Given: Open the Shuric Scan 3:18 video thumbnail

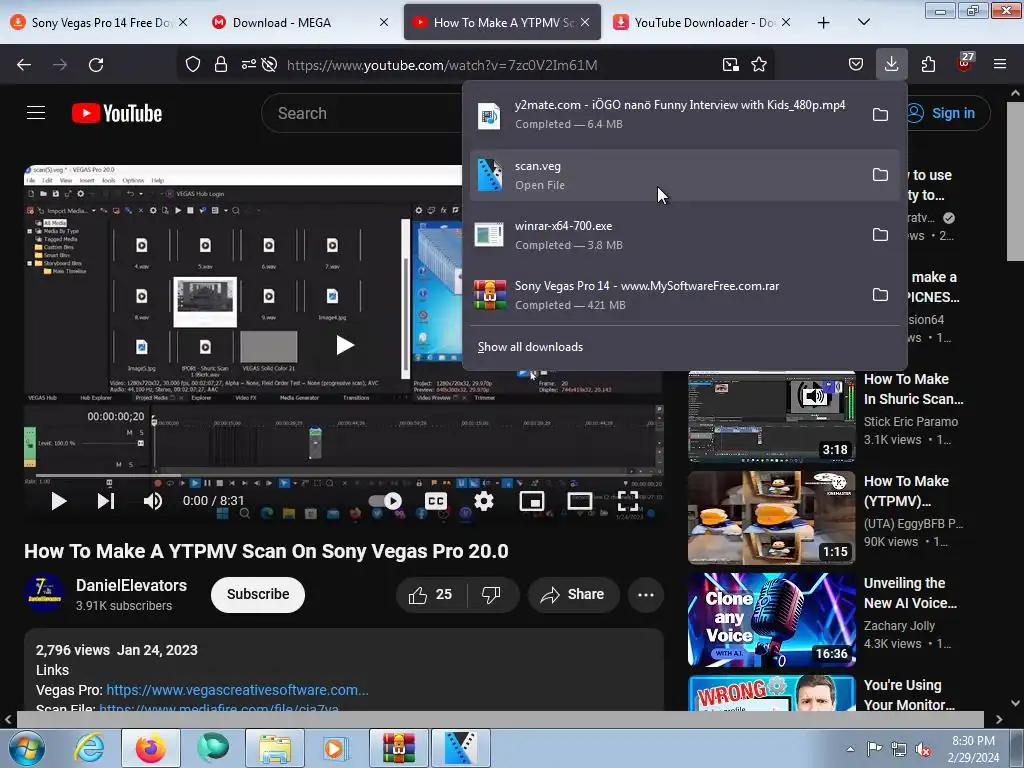Looking at the screenshot, I should (771, 415).
